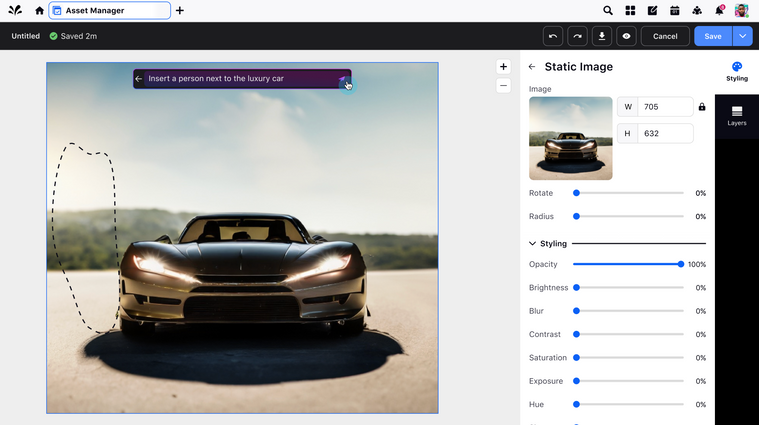Click the Sprinklr logo icon
This screenshot has width=759, height=425.
tap(15, 10)
